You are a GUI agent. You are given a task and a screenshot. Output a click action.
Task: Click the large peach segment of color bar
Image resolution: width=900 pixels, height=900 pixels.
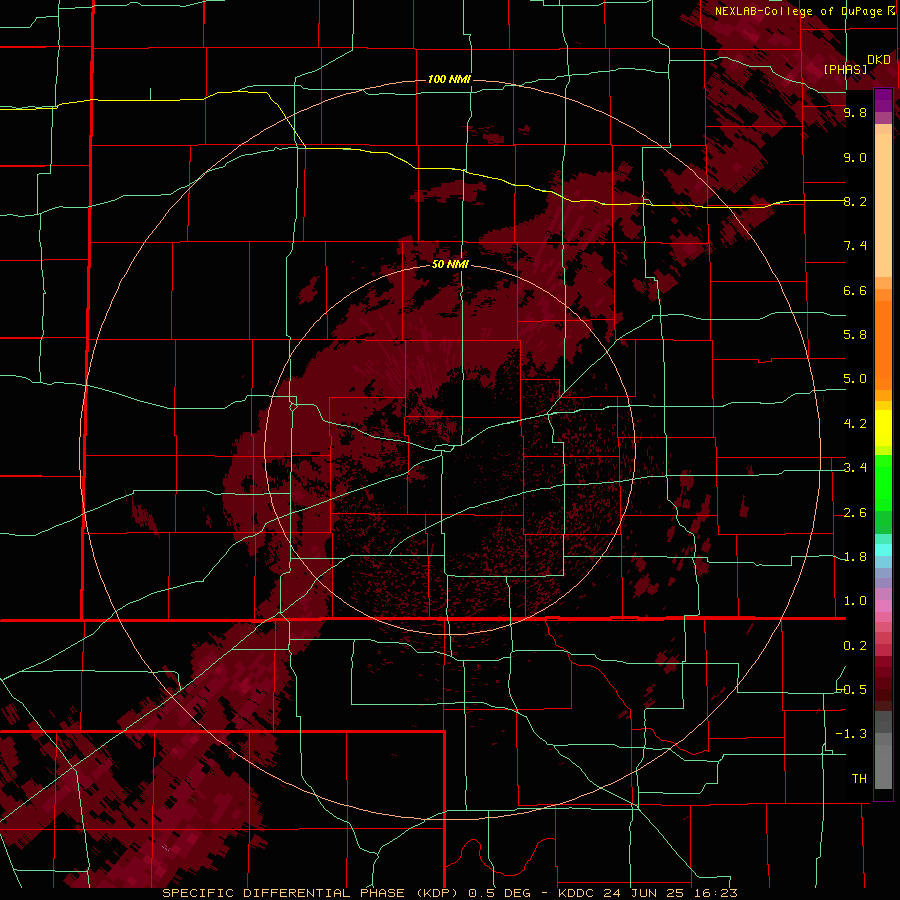pyautogui.click(x=883, y=205)
